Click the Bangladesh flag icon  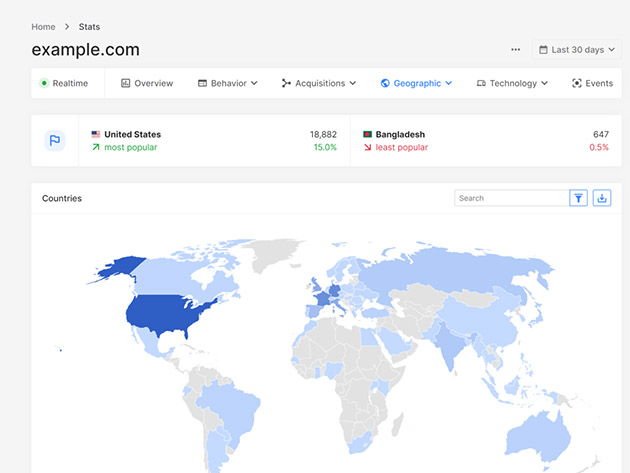(x=367, y=134)
